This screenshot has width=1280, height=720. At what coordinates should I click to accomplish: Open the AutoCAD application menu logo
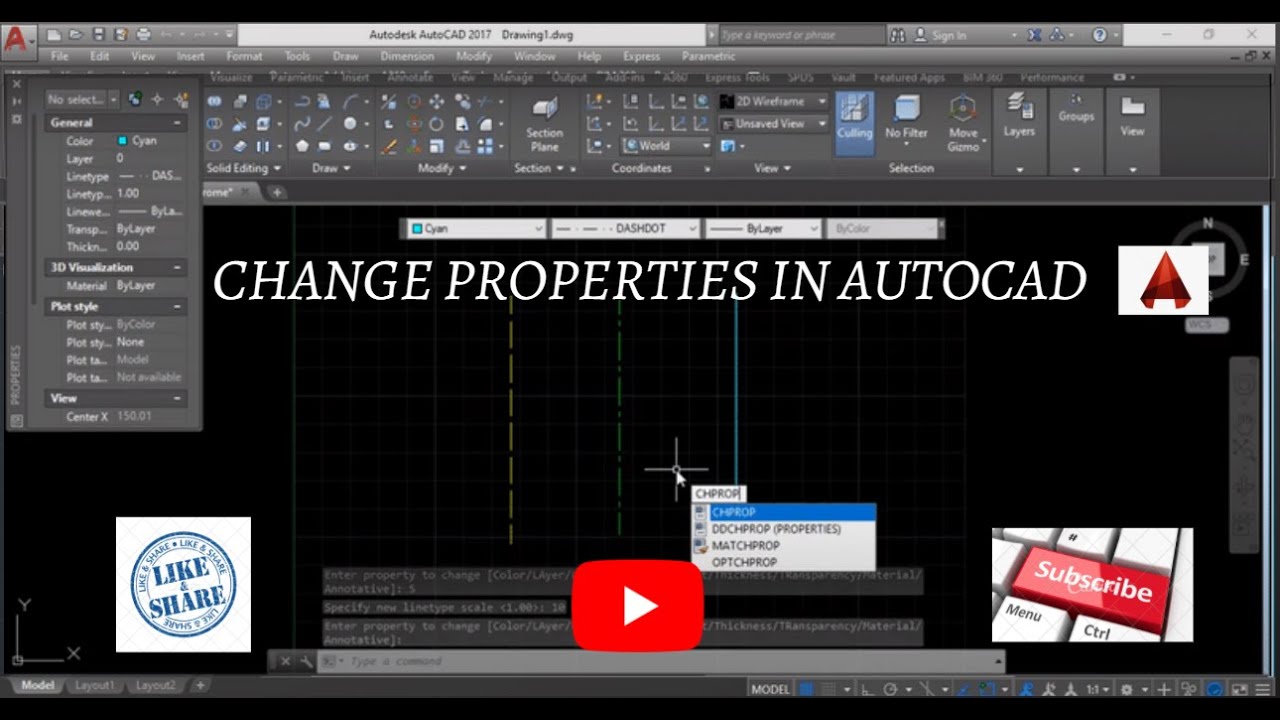18,41
